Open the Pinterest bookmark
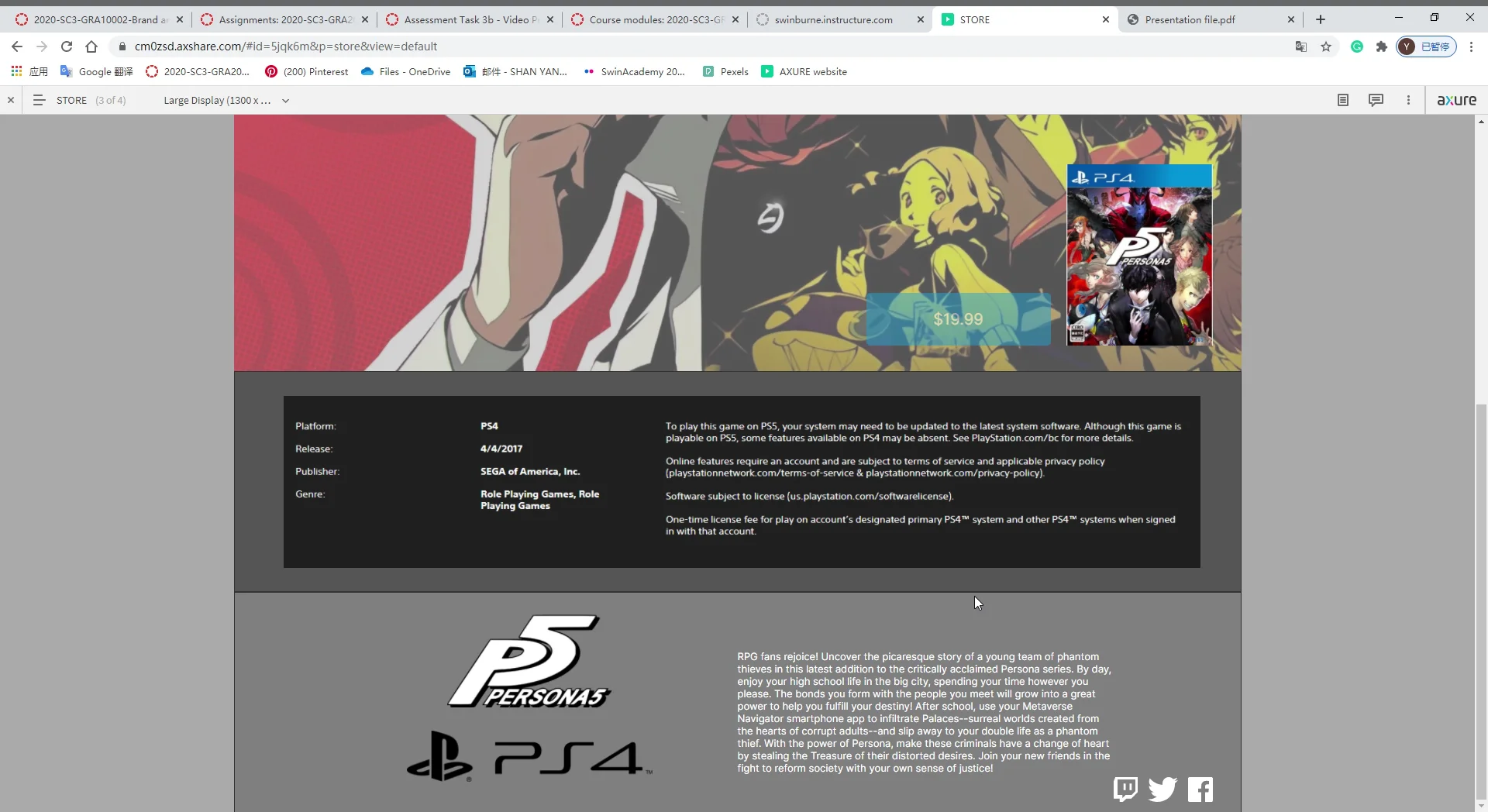 [307, 71]
